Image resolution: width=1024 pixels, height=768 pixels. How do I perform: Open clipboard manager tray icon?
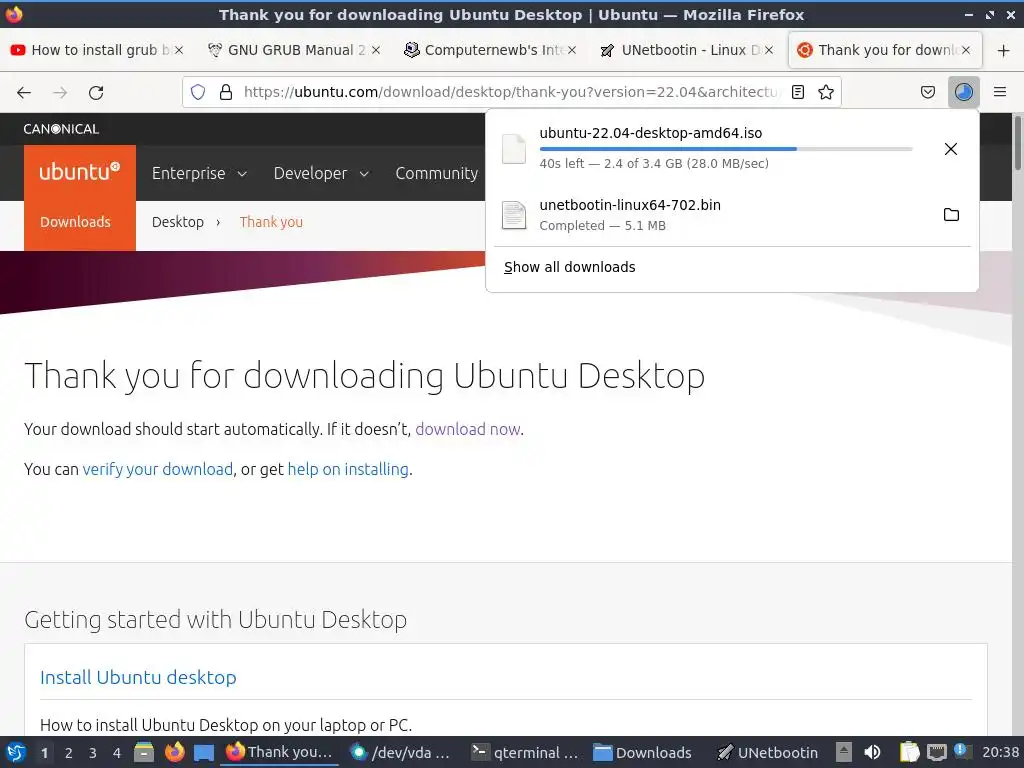click(x=909, y=752)
